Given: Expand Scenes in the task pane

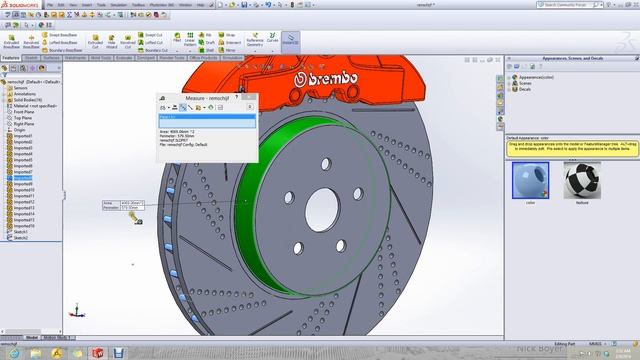Looking at the screenshot, I should pyautogui.click(x=509, y=83).
